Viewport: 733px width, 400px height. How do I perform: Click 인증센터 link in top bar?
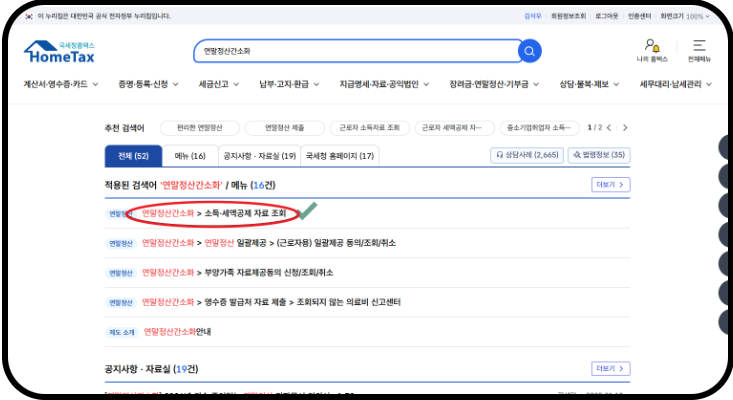click(639, 16)
